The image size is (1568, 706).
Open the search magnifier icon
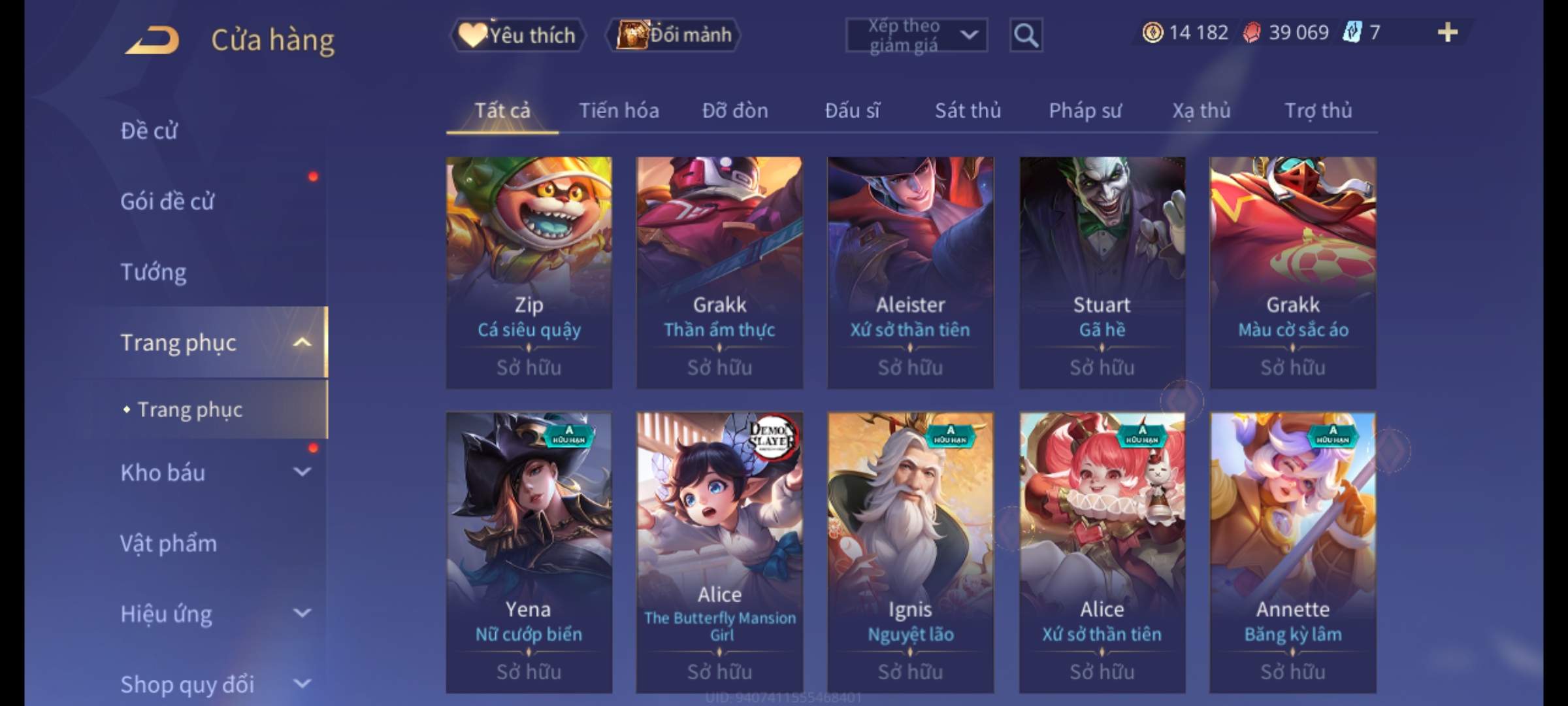coord(1026,35)
